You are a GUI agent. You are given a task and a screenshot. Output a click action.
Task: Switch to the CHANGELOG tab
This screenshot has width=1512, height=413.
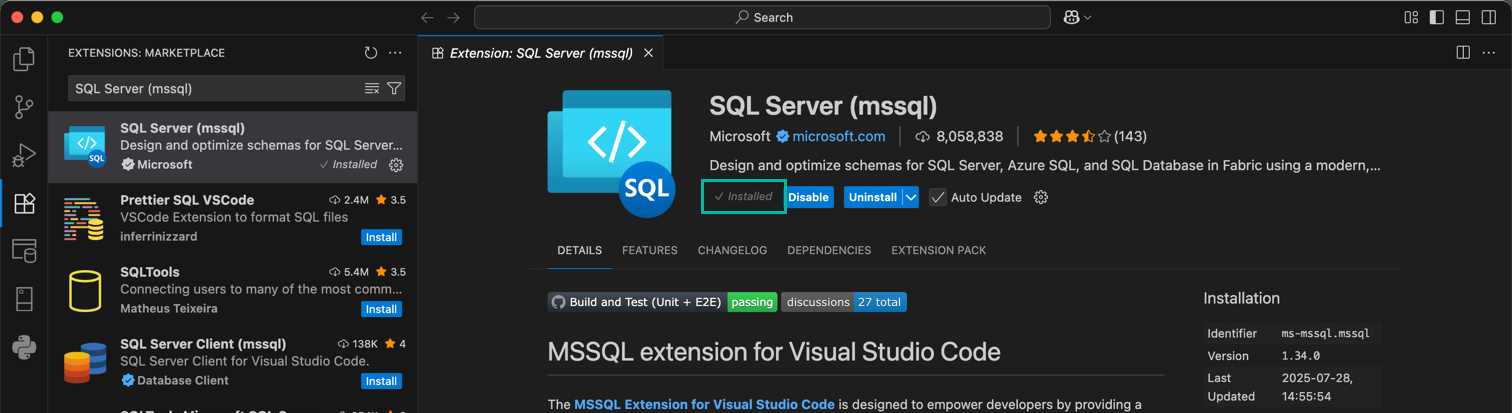click(x=733, y=251)
